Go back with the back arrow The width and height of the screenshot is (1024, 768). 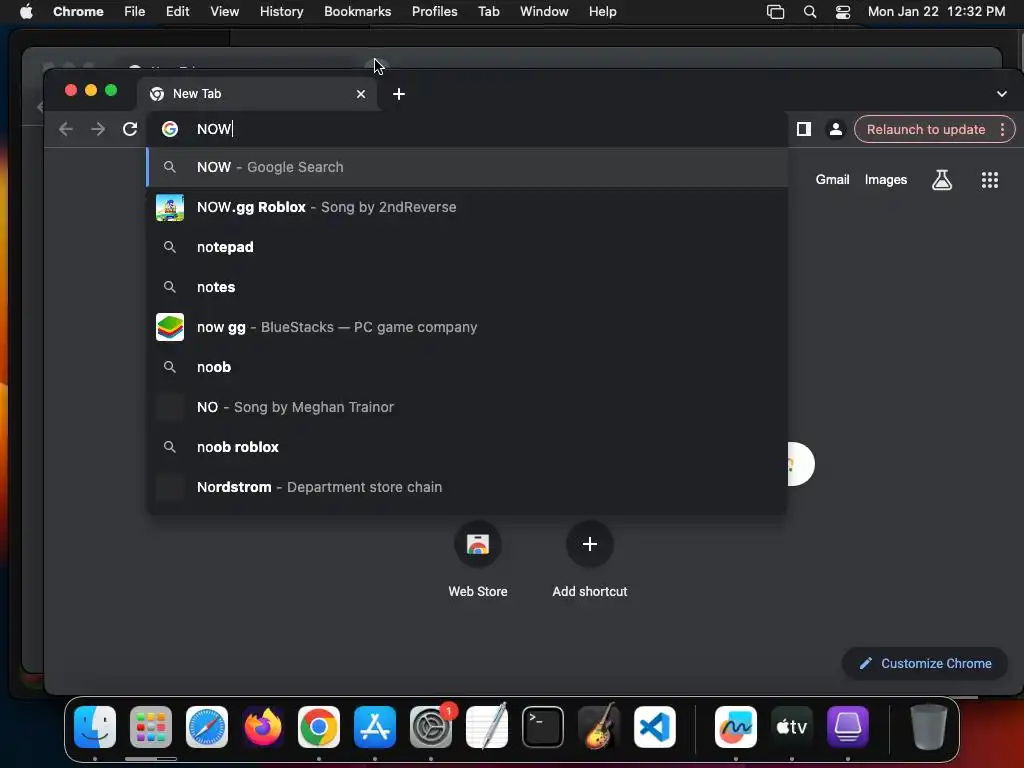65,129
